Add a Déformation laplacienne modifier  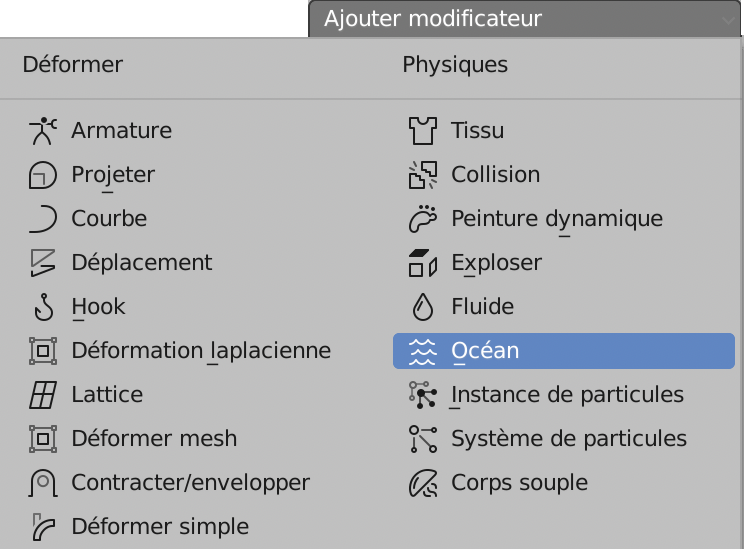pos(200,351)
